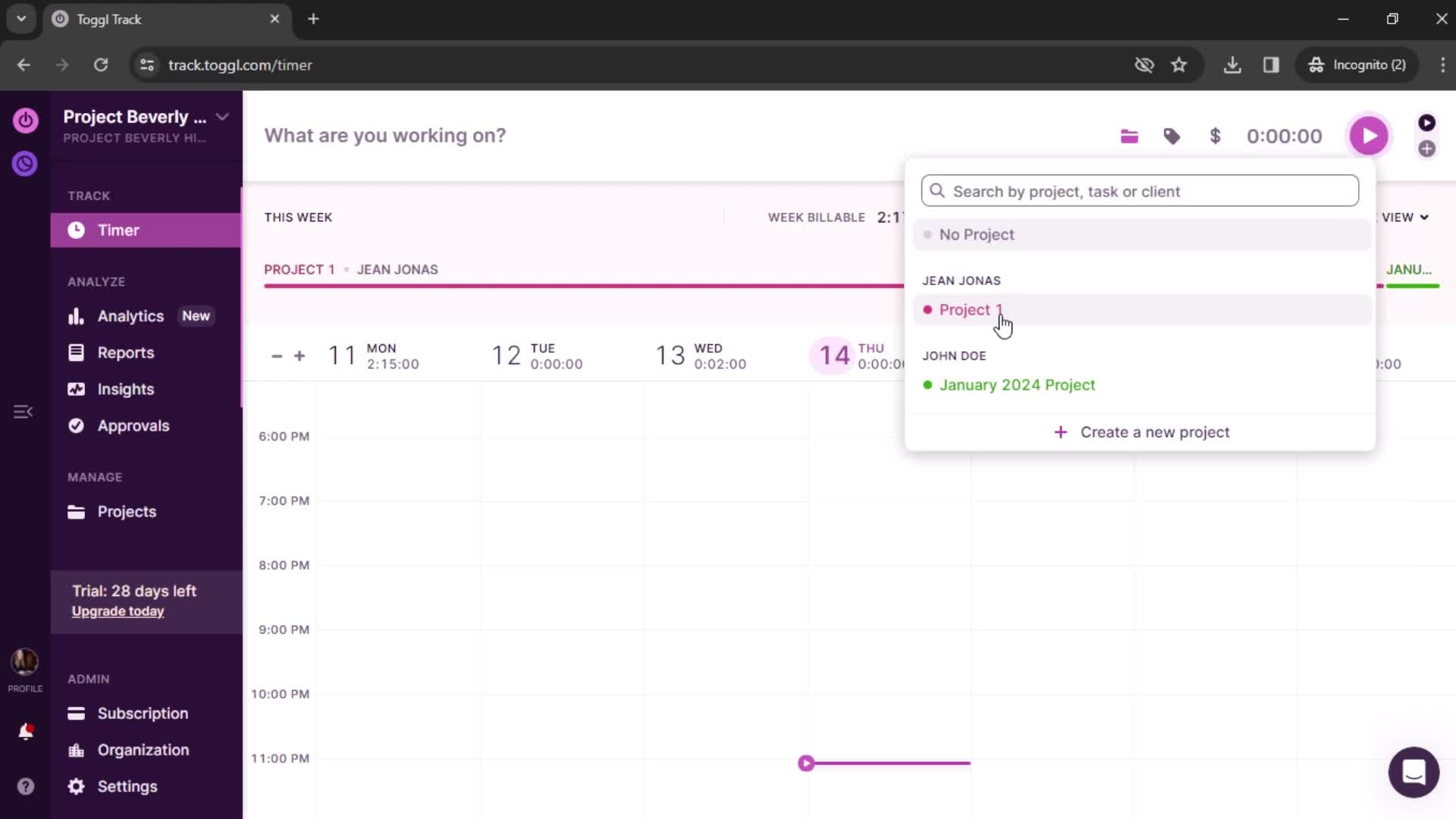Viewport: 1456px width, 819px height.
Task: Click the Timer icon in sidebar
Action: (76, 230)
